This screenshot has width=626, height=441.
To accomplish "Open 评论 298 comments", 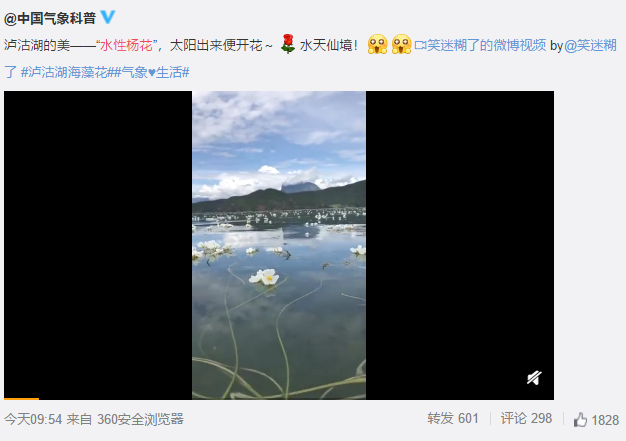I will [x=526, y=419].
